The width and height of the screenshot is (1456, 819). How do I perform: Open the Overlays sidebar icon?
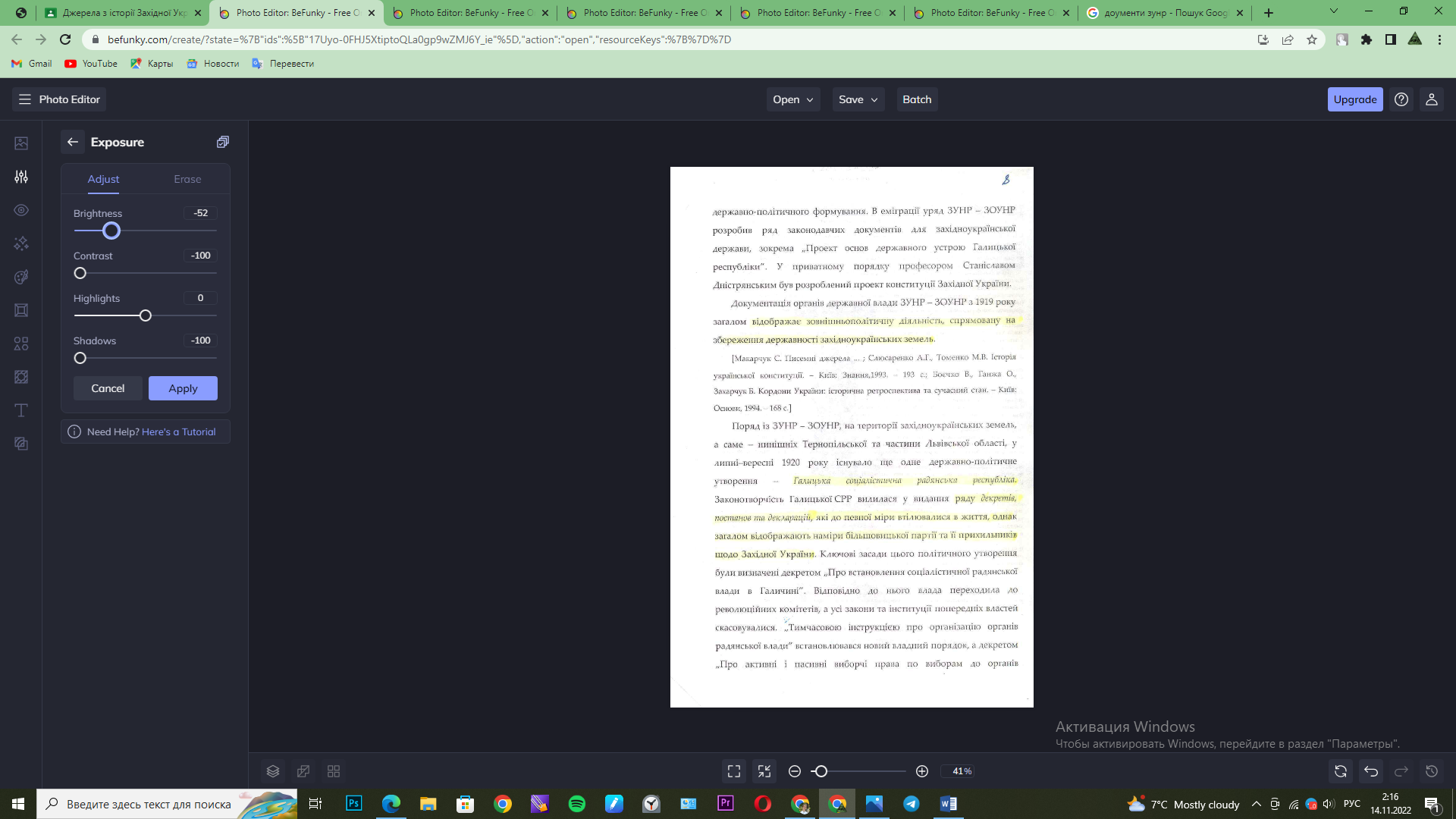pyautogui.click(x=21, y=377)
